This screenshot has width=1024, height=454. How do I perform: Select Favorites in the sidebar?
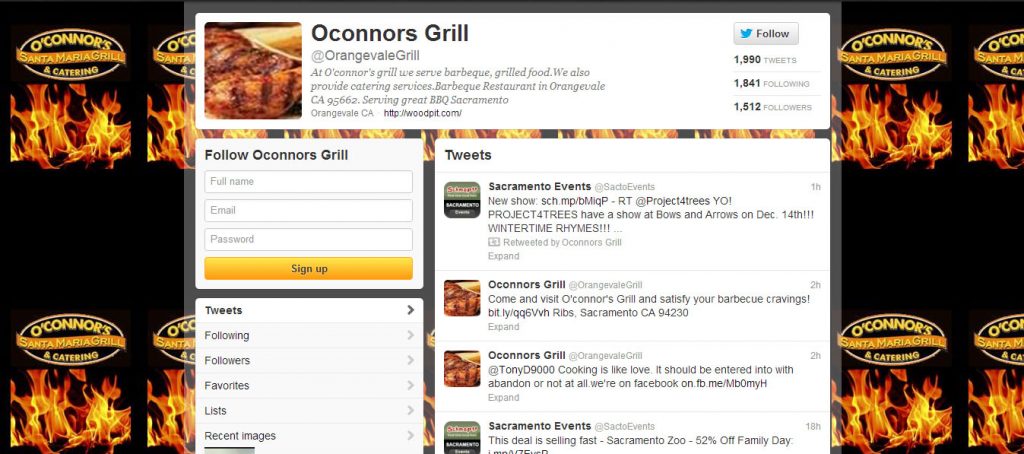(x=309, y=385)
